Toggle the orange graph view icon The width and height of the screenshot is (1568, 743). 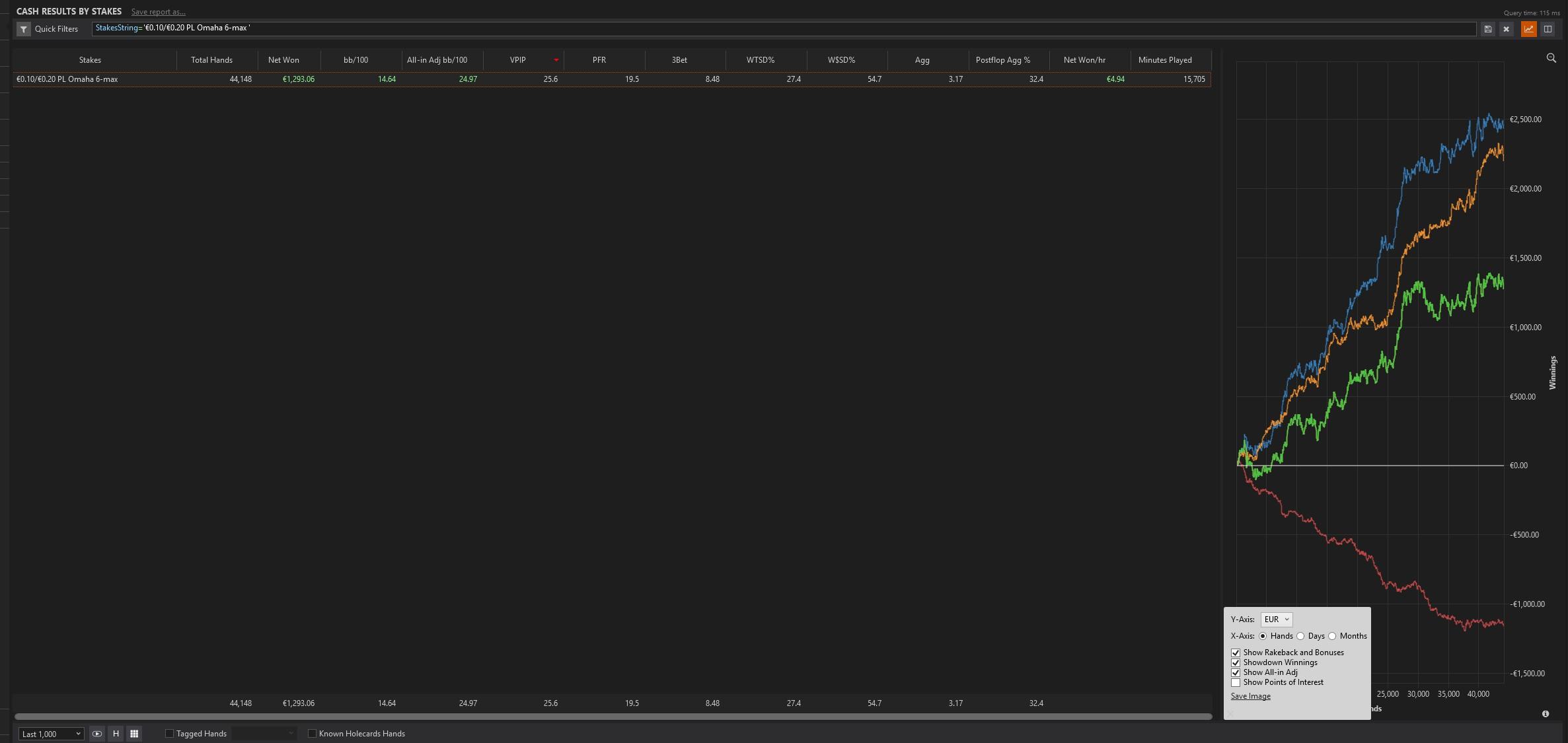tap(1528, 29)
